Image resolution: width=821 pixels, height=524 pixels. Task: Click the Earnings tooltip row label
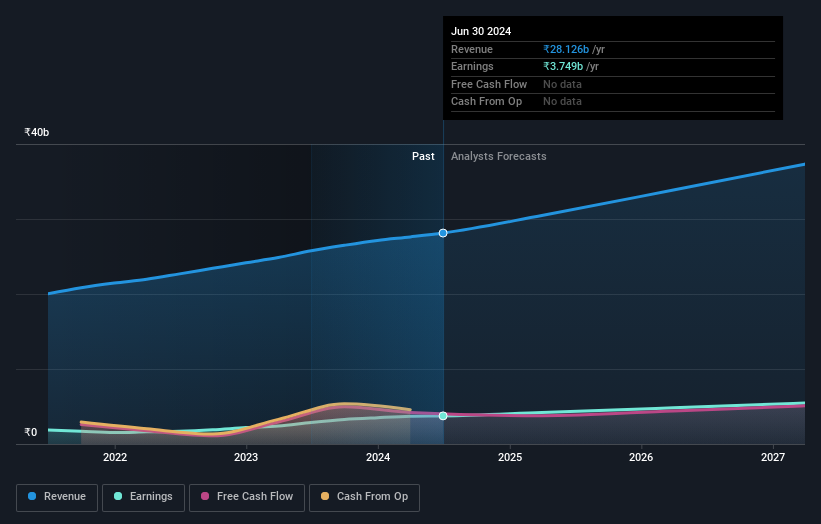(x=472, y=66)
